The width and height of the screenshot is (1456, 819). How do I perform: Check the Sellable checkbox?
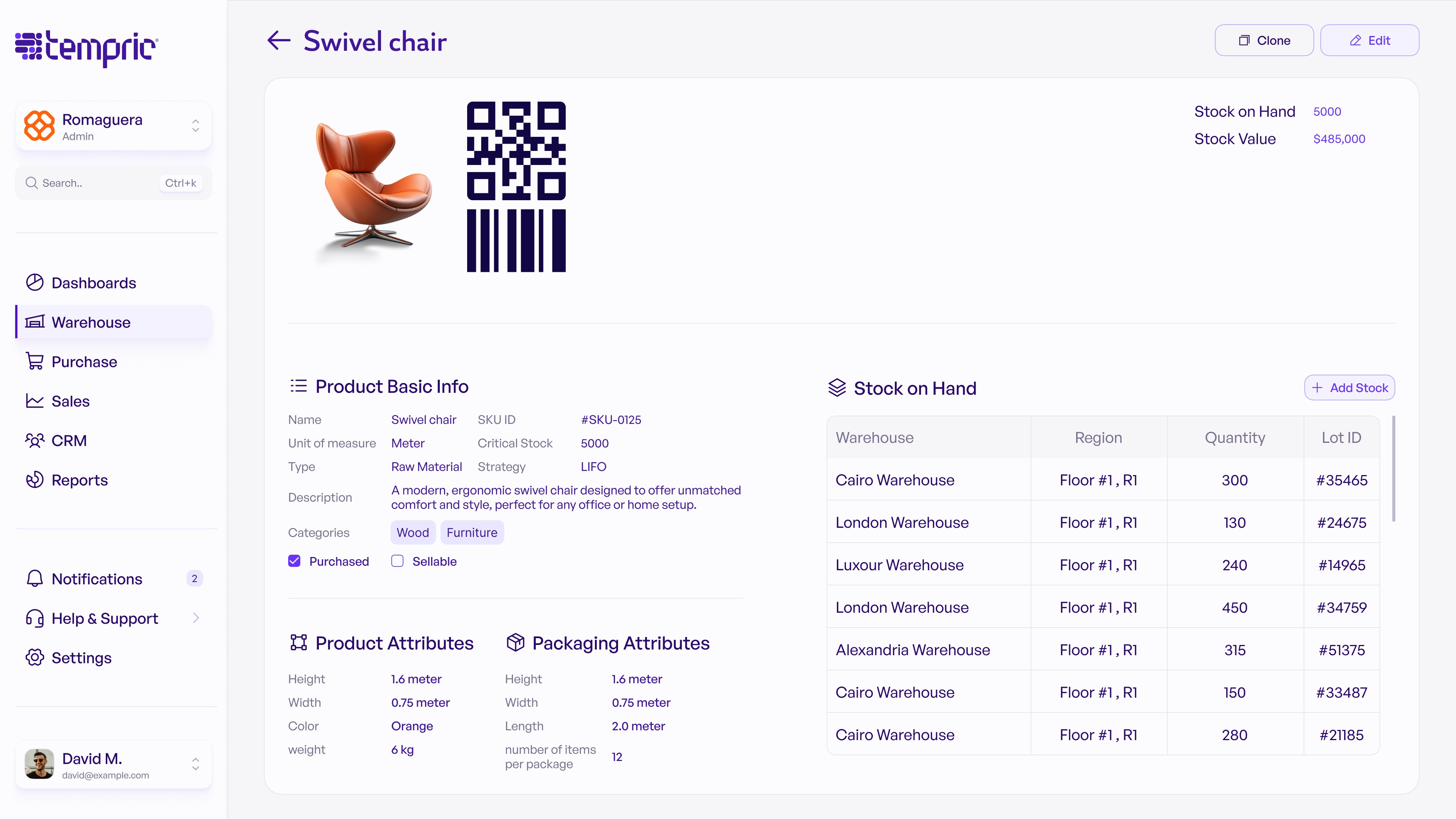397,561
